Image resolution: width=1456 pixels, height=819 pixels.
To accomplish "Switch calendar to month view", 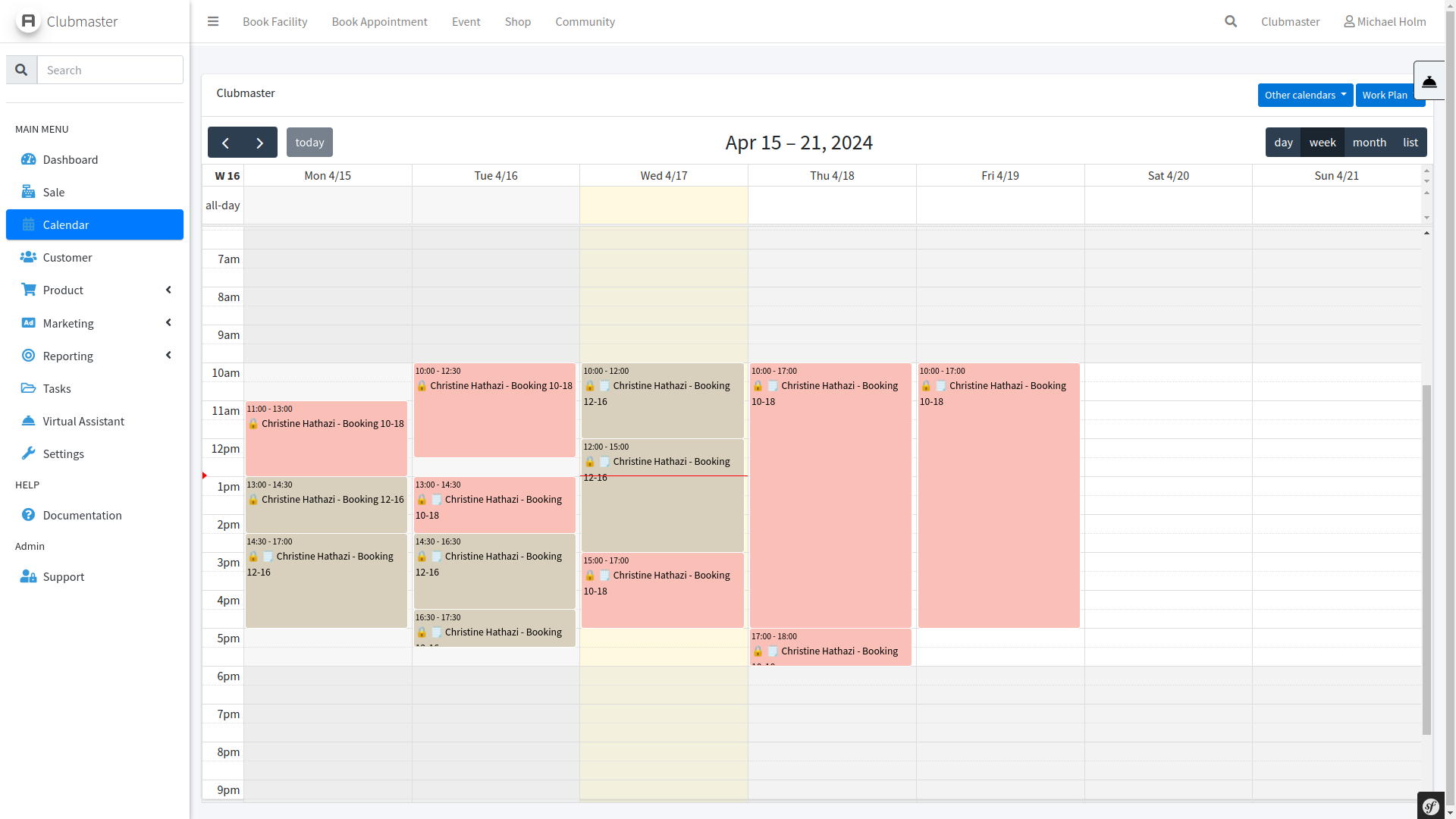I will (1369, 143).
